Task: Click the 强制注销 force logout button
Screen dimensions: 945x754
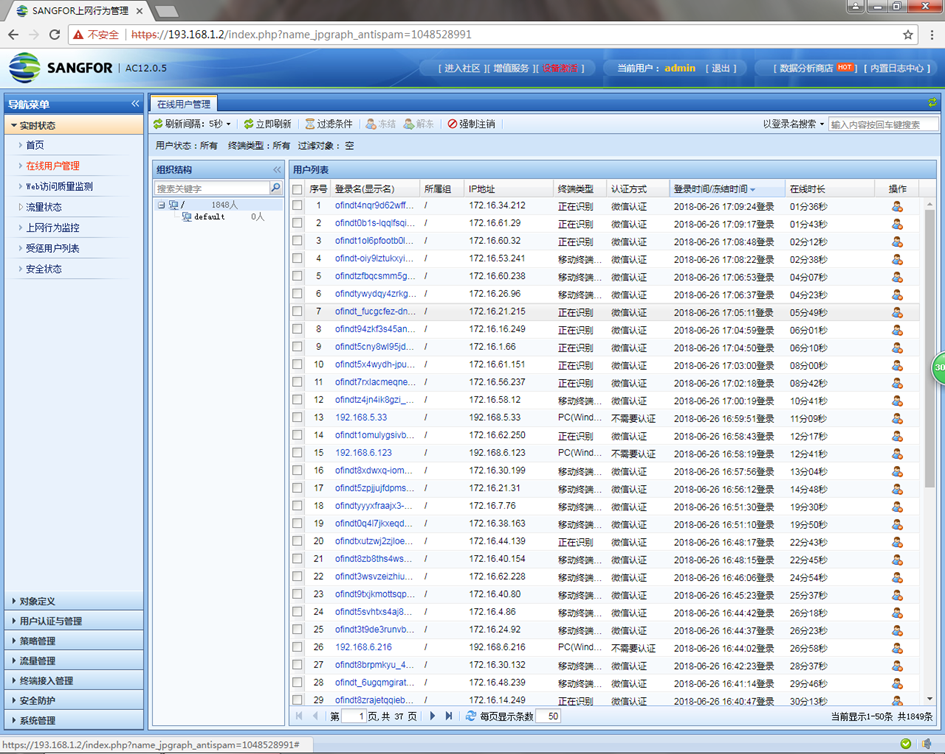Action: (x=471, y=124)
